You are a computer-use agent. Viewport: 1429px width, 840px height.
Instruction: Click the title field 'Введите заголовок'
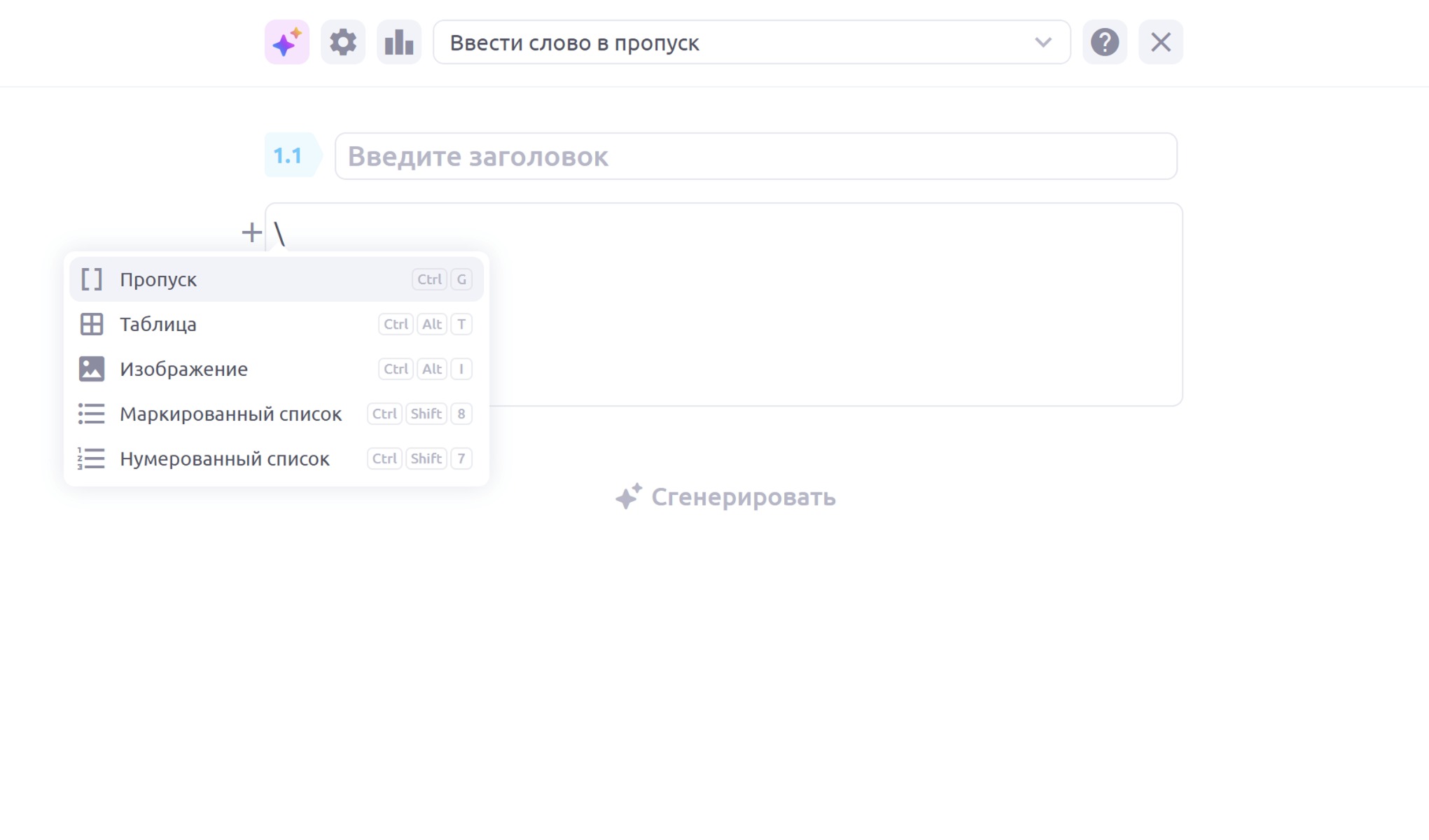pyautogui.click(x=756, y=156)
